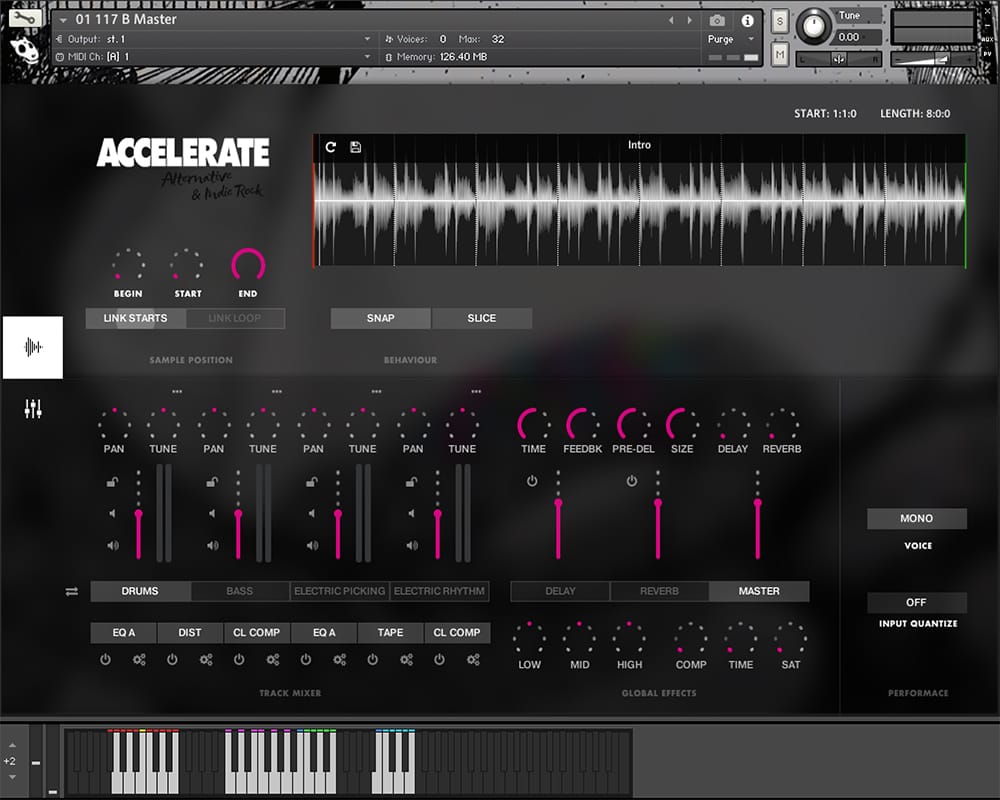Click the MONO voice button
Viewport: 1000px width, 800px height.
click(x=916, y=518)
